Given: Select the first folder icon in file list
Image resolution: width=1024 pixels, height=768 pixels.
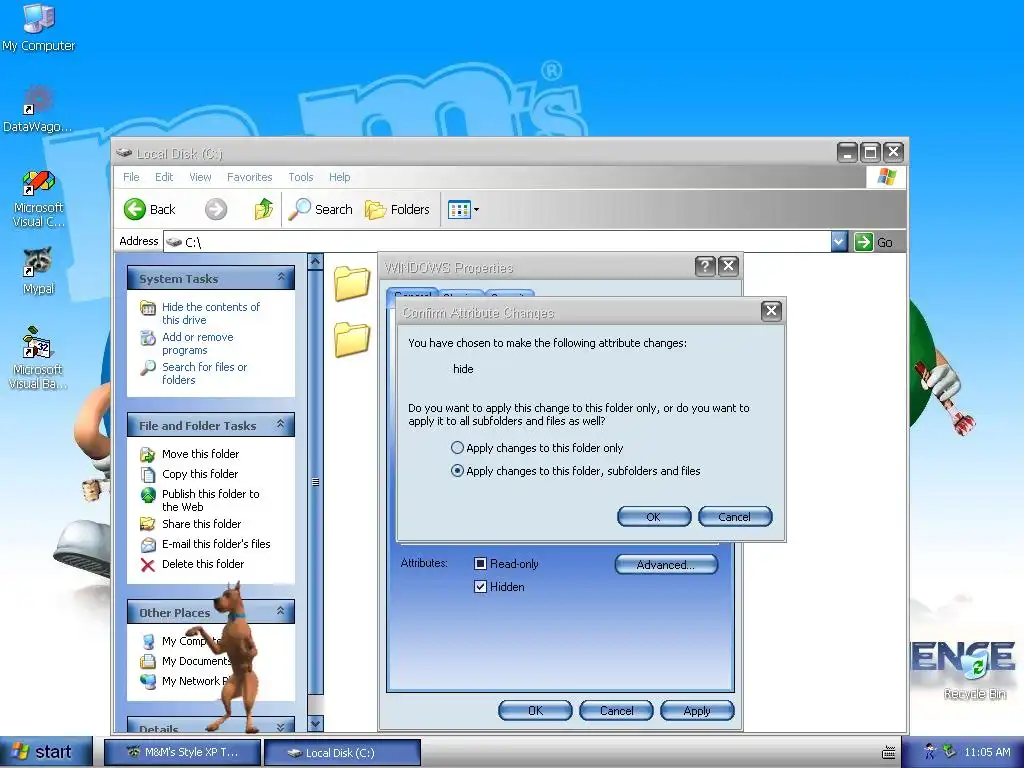Looking at the screenshot, I should pyautogui.click(x=352, y=283).
